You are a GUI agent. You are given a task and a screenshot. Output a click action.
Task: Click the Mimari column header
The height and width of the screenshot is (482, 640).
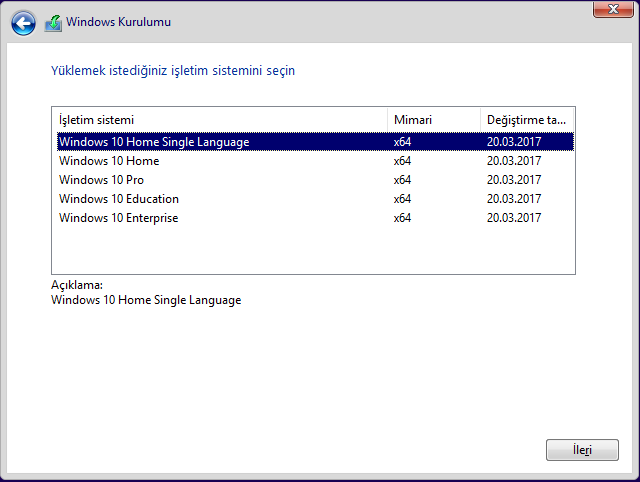point(432,120)
